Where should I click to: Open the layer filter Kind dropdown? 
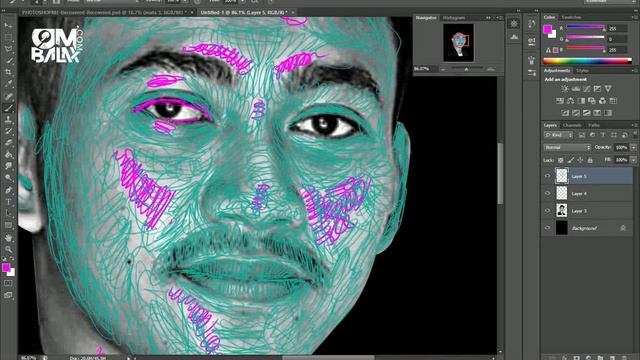tap(558, 135)
